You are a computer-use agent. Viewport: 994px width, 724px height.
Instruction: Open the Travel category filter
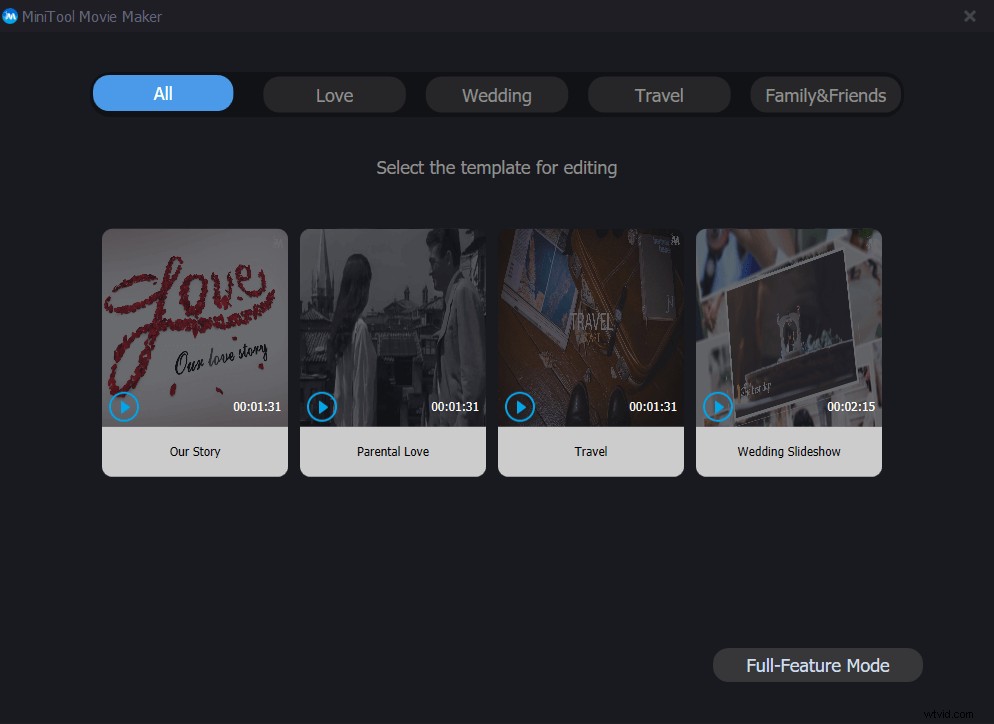point(659,95)
